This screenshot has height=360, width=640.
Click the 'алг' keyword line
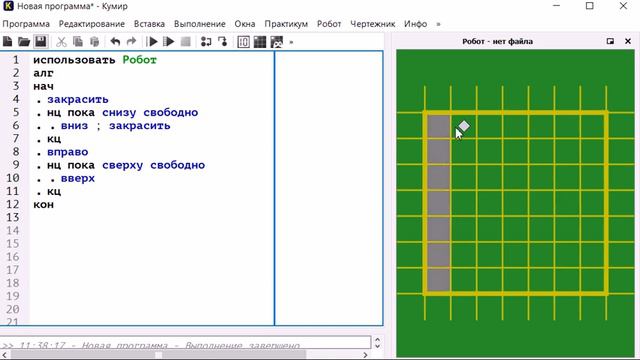click(x=44, y=73)
